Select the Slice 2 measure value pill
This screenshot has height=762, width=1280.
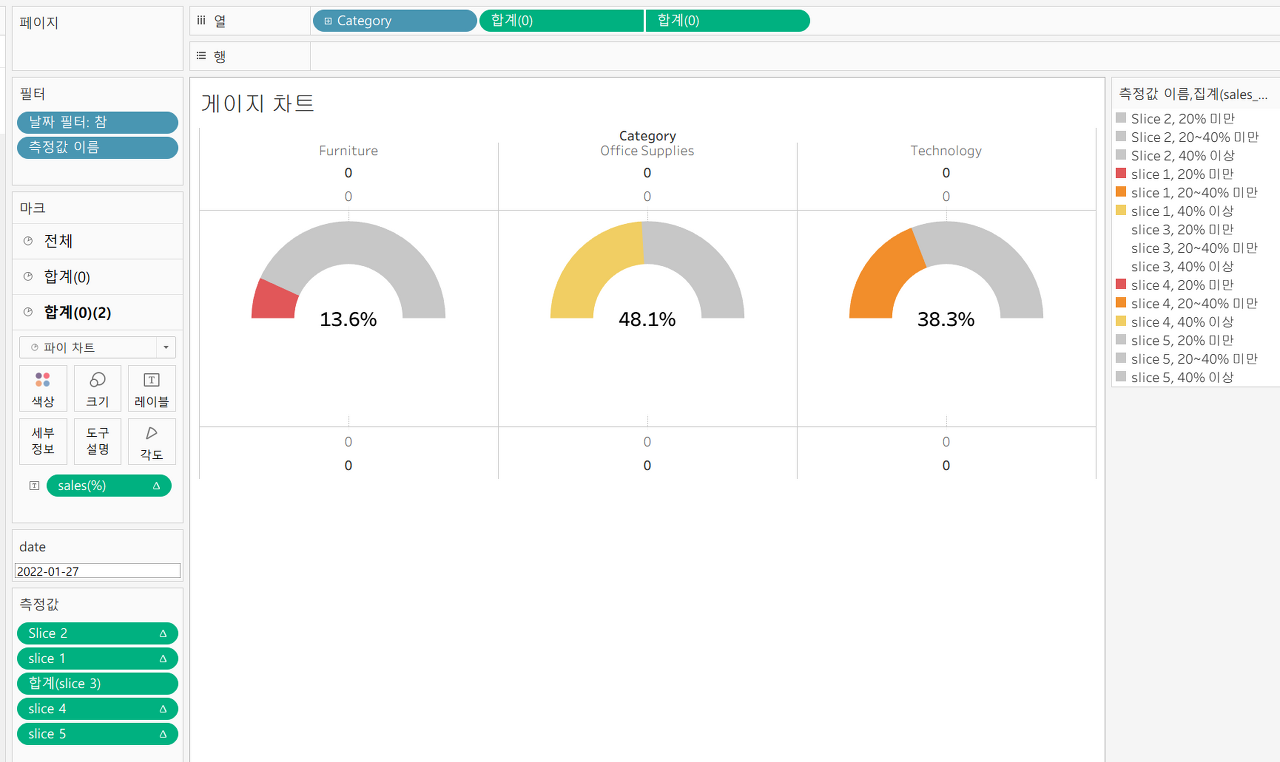pos(97,633)
